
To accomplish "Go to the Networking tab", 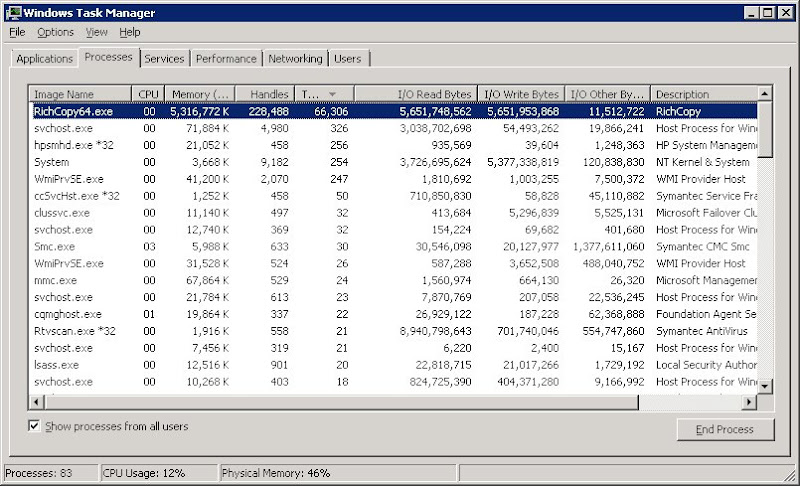I will coord(295,59).
